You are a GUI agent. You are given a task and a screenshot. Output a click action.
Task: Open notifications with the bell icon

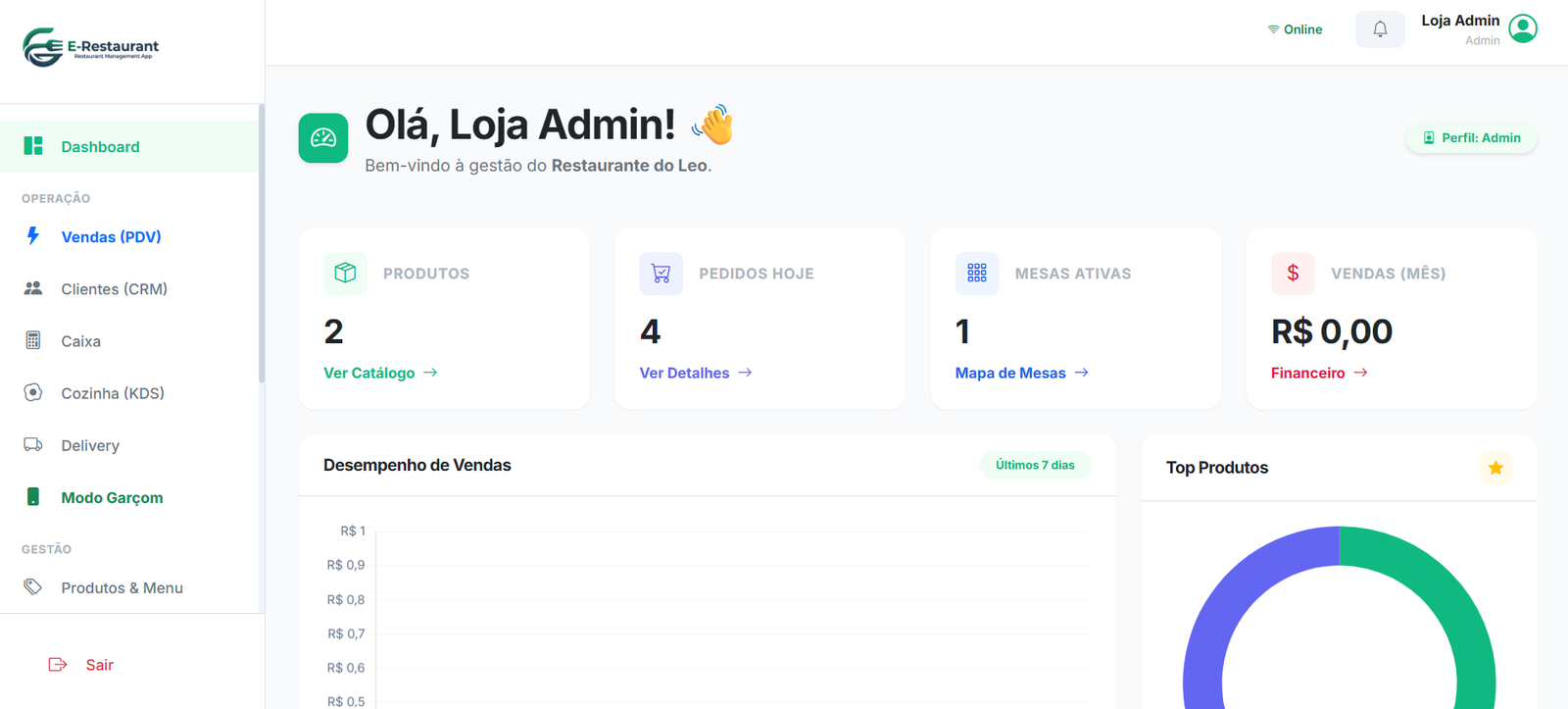click(x=1380, y=29)
